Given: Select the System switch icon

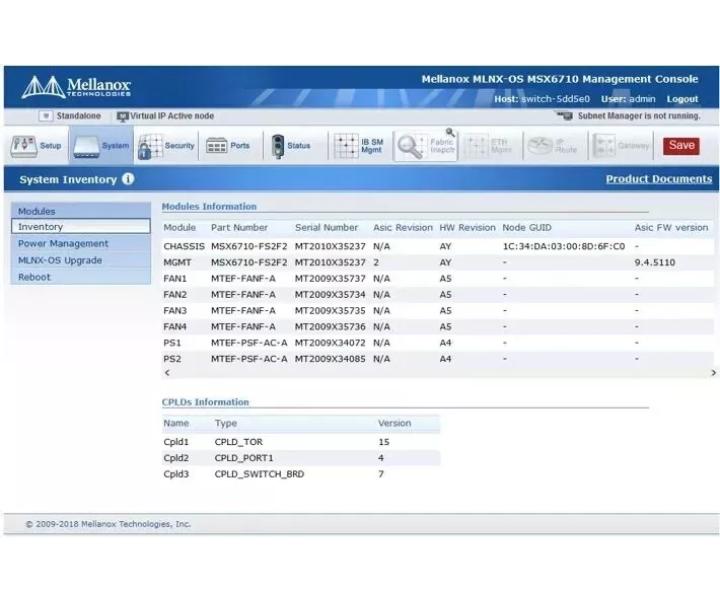Looking at the screenshot, I should pyautogui.click(x=86, y=147).
